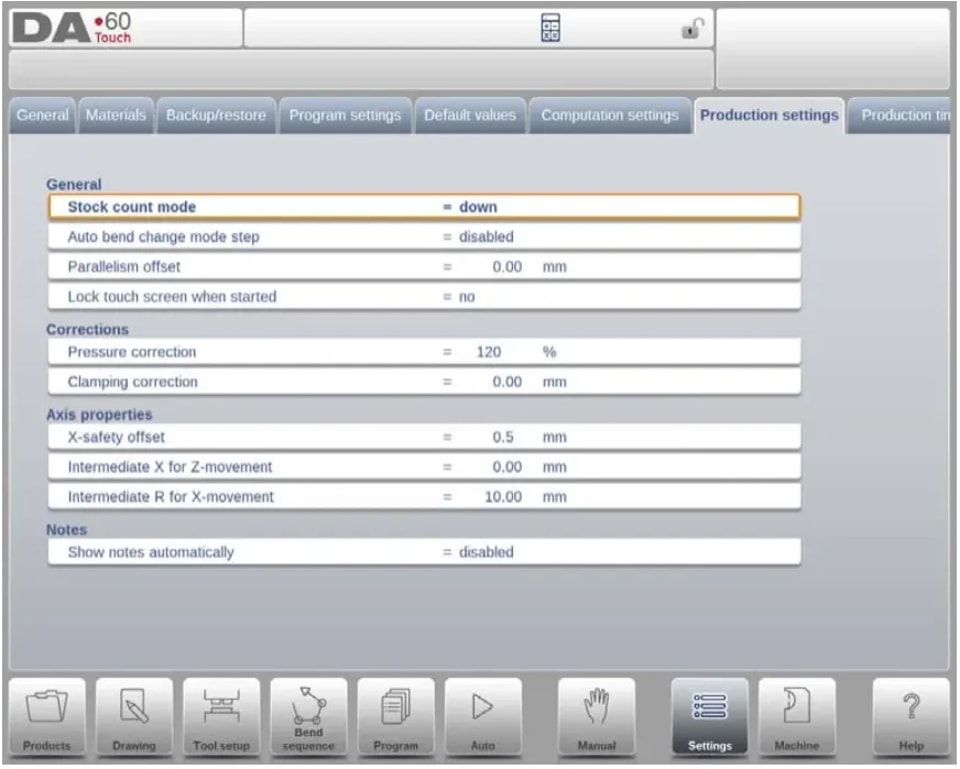Click the 'Axis properties' section heading
Screen dimensions: 960x769
pos(99,415)
